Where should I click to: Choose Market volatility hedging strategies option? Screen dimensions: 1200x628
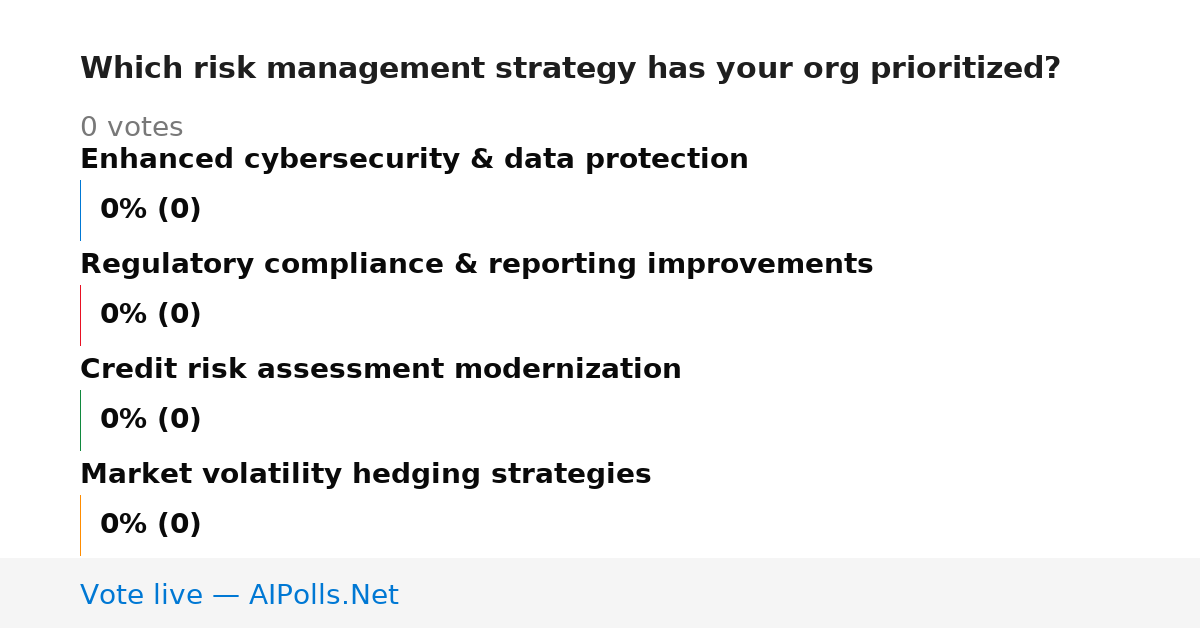pyautogui.click(x=365, y=474)
